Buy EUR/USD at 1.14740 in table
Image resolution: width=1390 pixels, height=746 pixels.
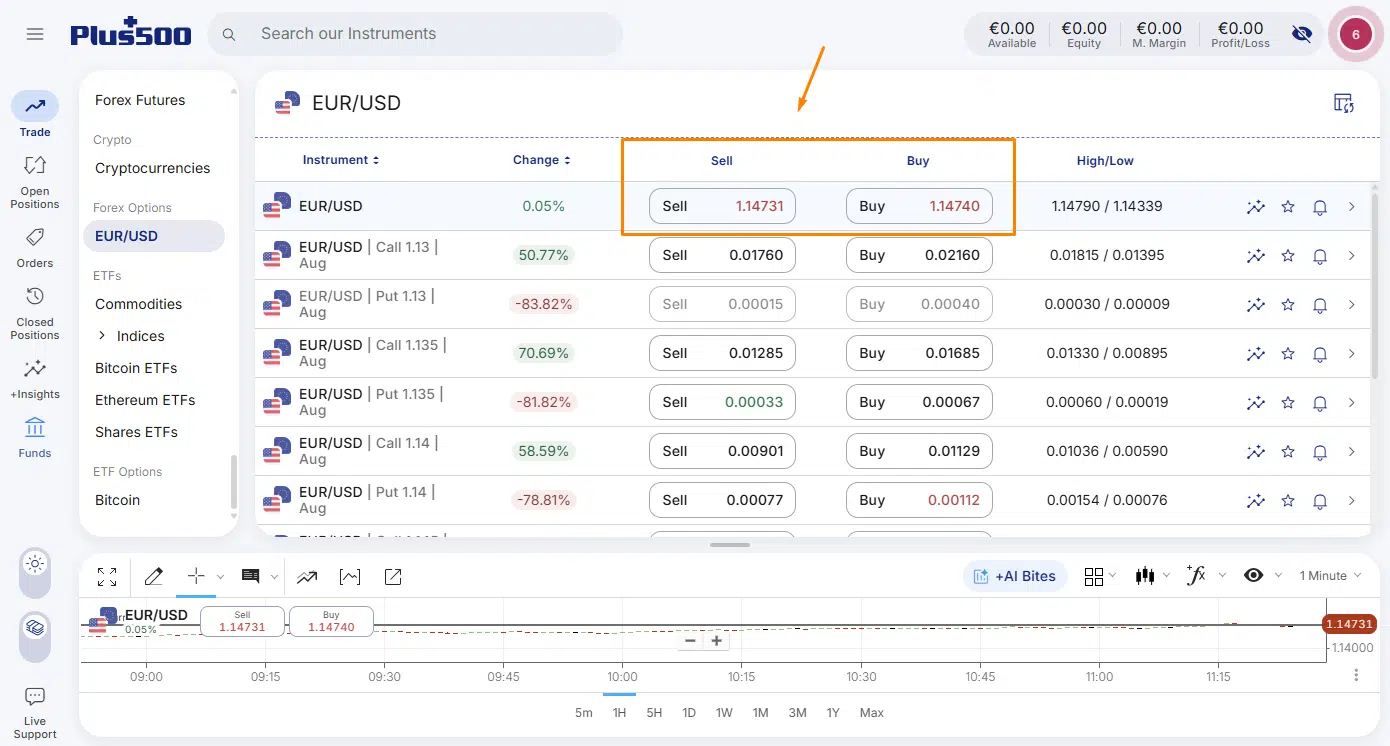[x=919, y=207]
